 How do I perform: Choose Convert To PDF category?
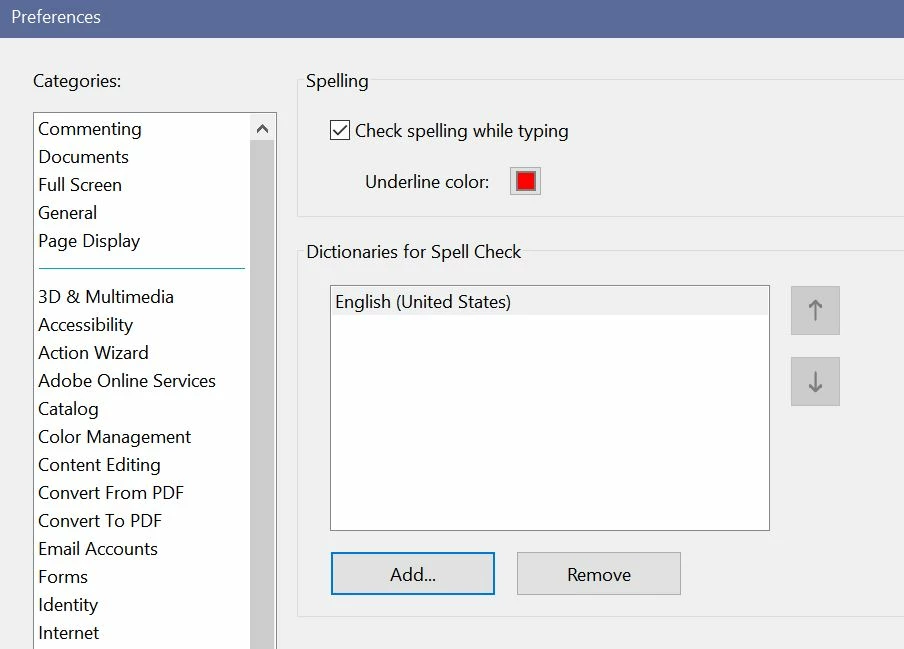[100, 521]
